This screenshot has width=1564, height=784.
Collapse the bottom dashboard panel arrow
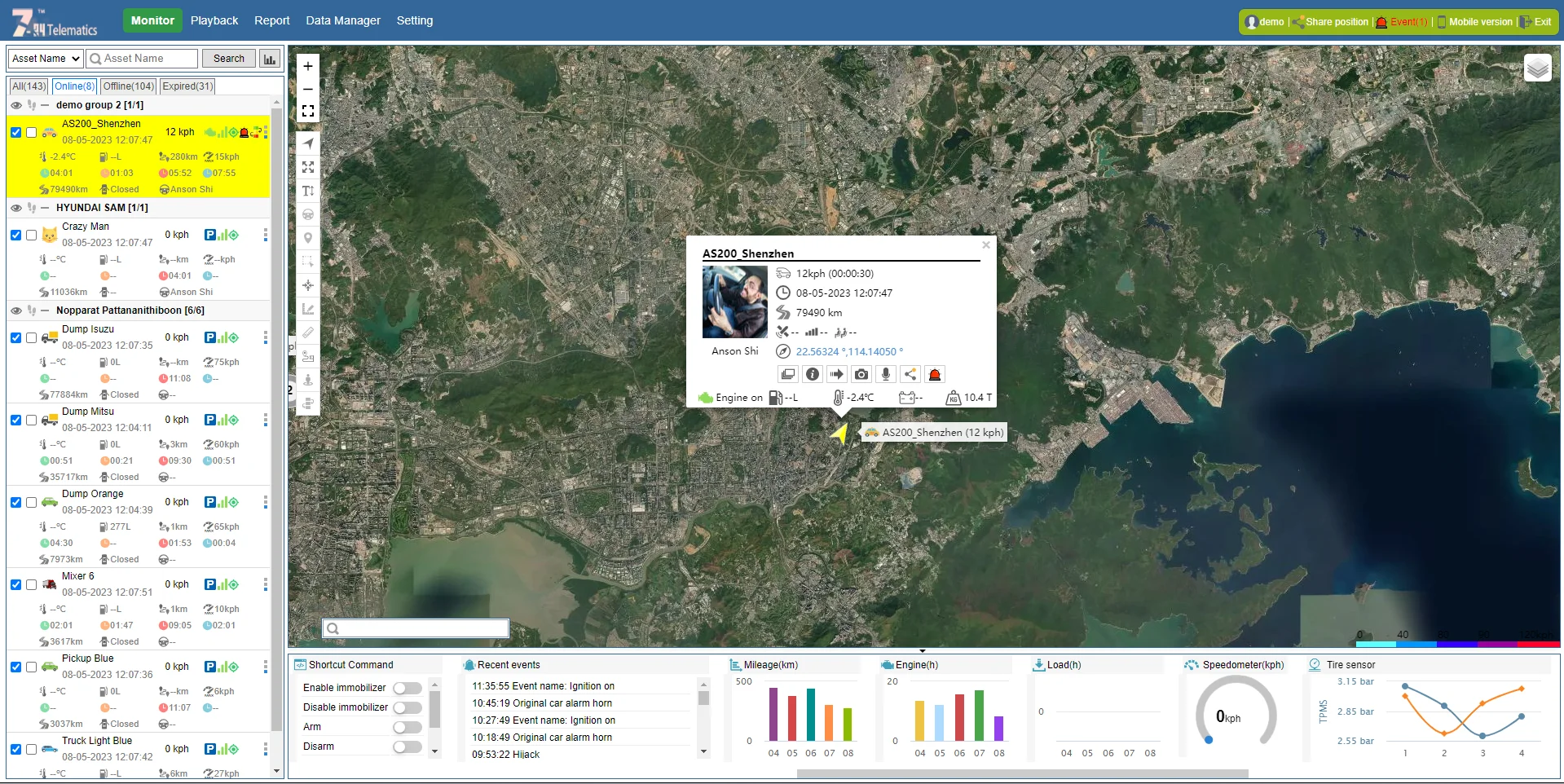(x=923, y=651)
